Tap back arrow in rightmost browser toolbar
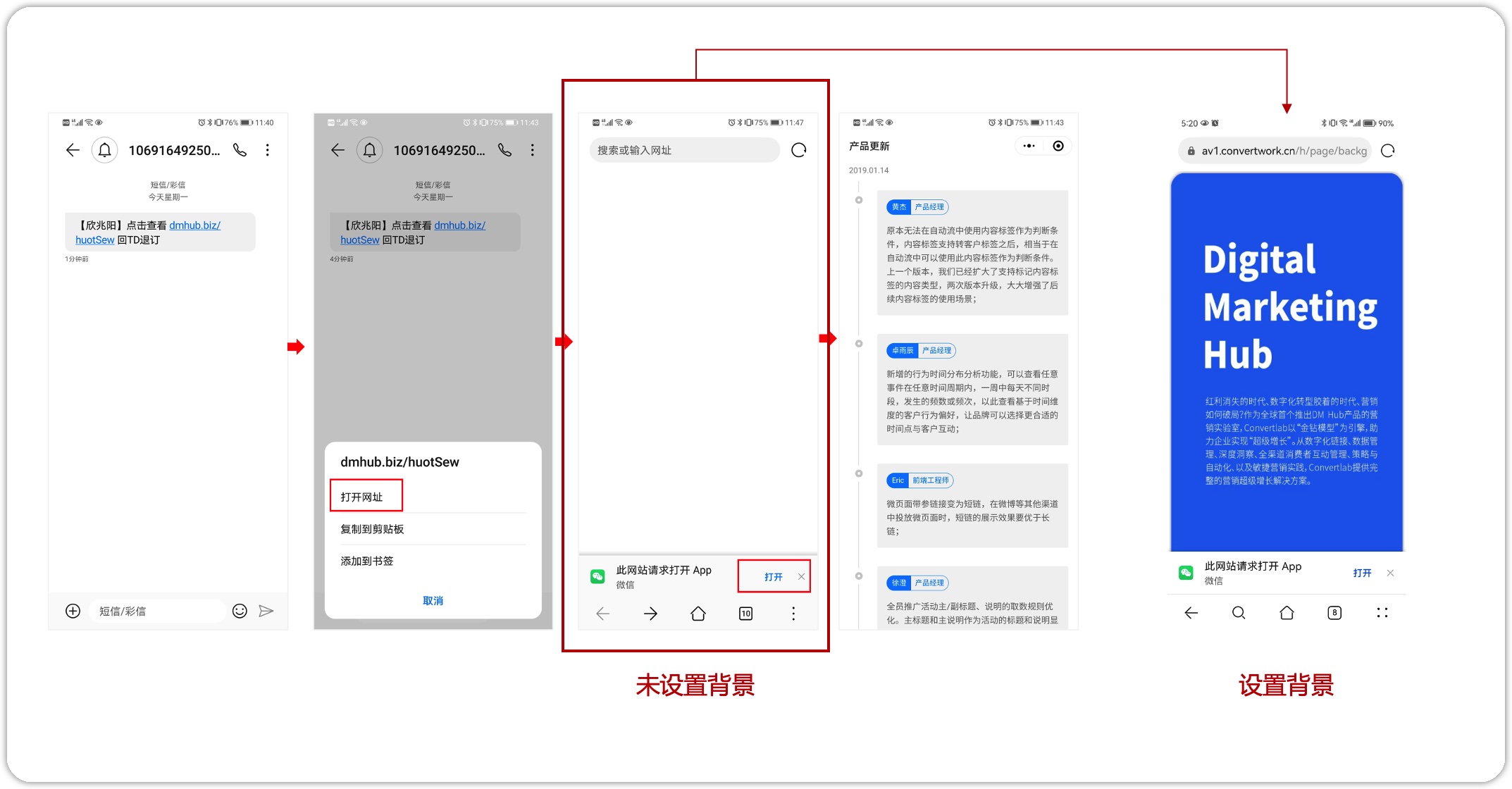The width and height of the screenshot is (1512, 789). pyautogui.click(x=1191, y=613)
